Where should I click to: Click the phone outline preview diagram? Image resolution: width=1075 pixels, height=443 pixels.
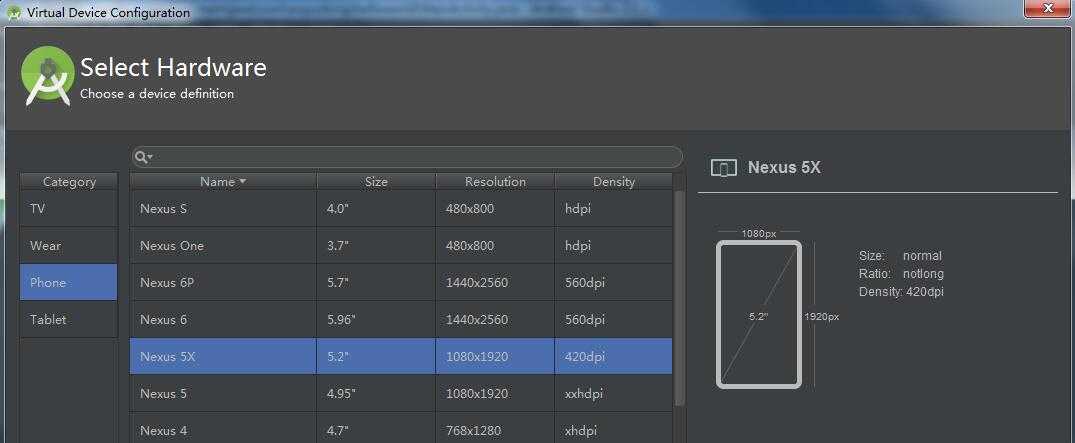[759, 315]
